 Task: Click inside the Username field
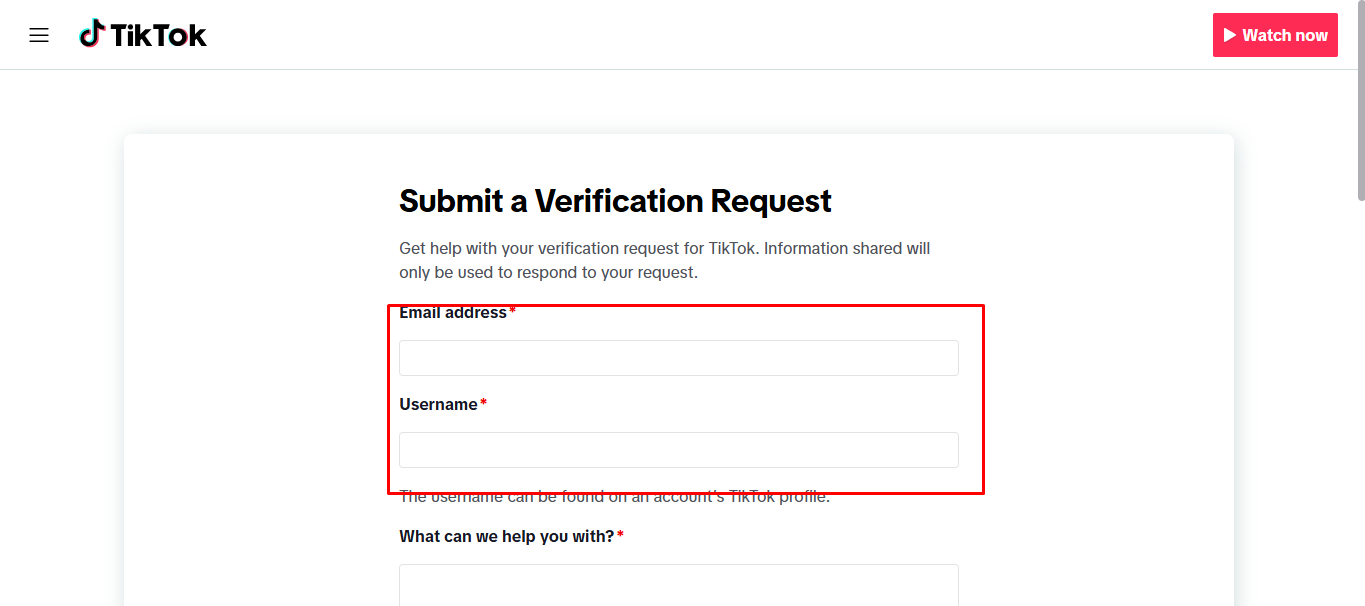[x=678, y=449]
